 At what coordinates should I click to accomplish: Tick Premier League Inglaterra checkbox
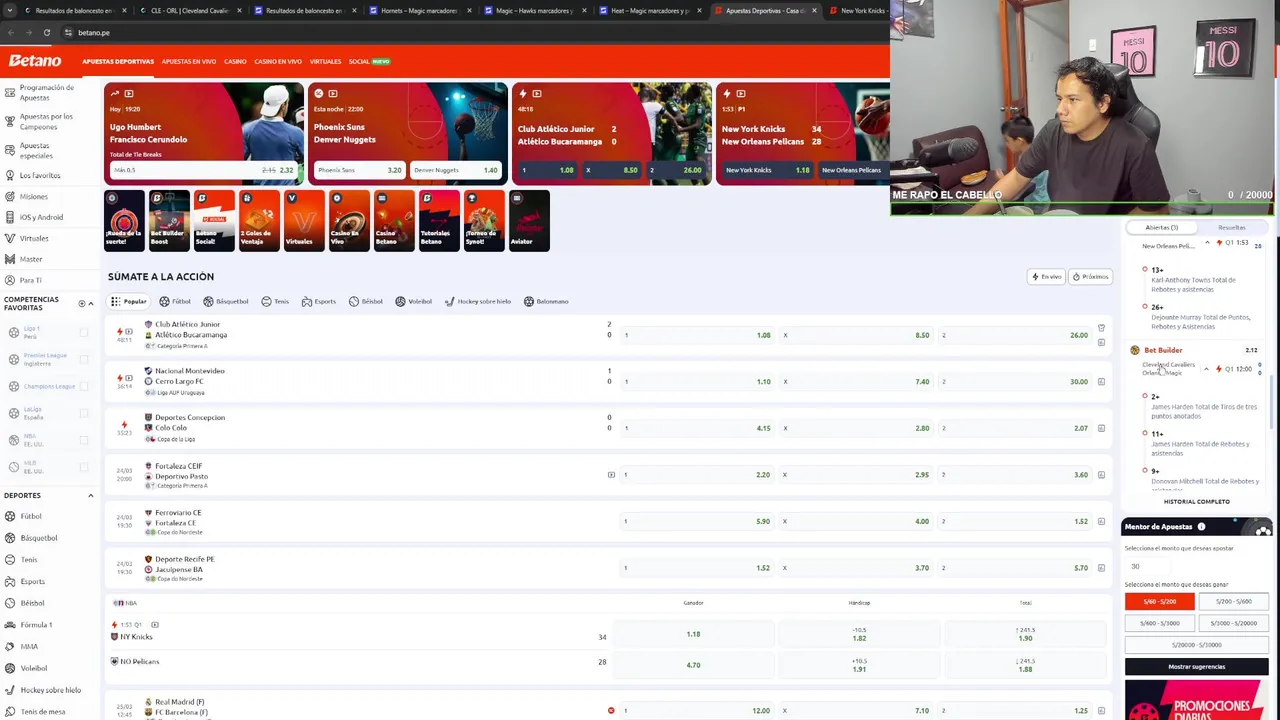[x=83, y=360]
